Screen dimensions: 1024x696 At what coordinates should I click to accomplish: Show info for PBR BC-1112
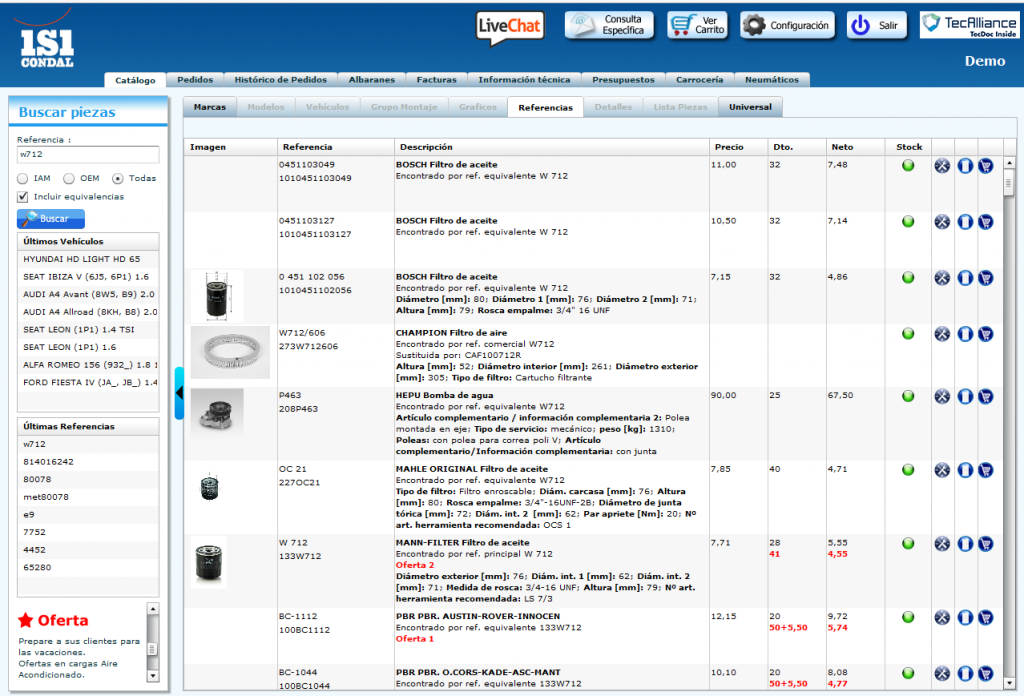[965, 618]
